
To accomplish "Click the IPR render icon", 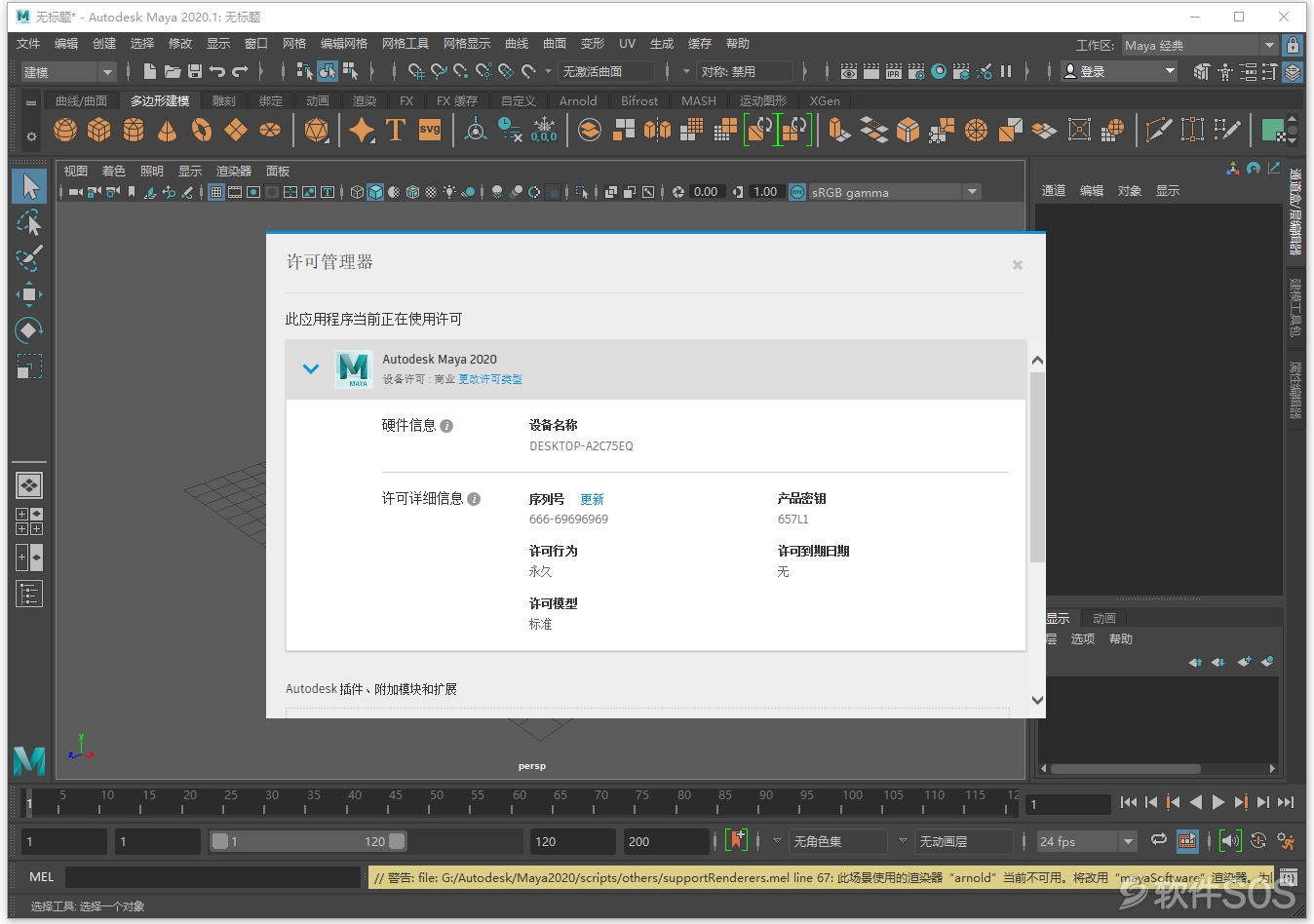I will point(894,71).
